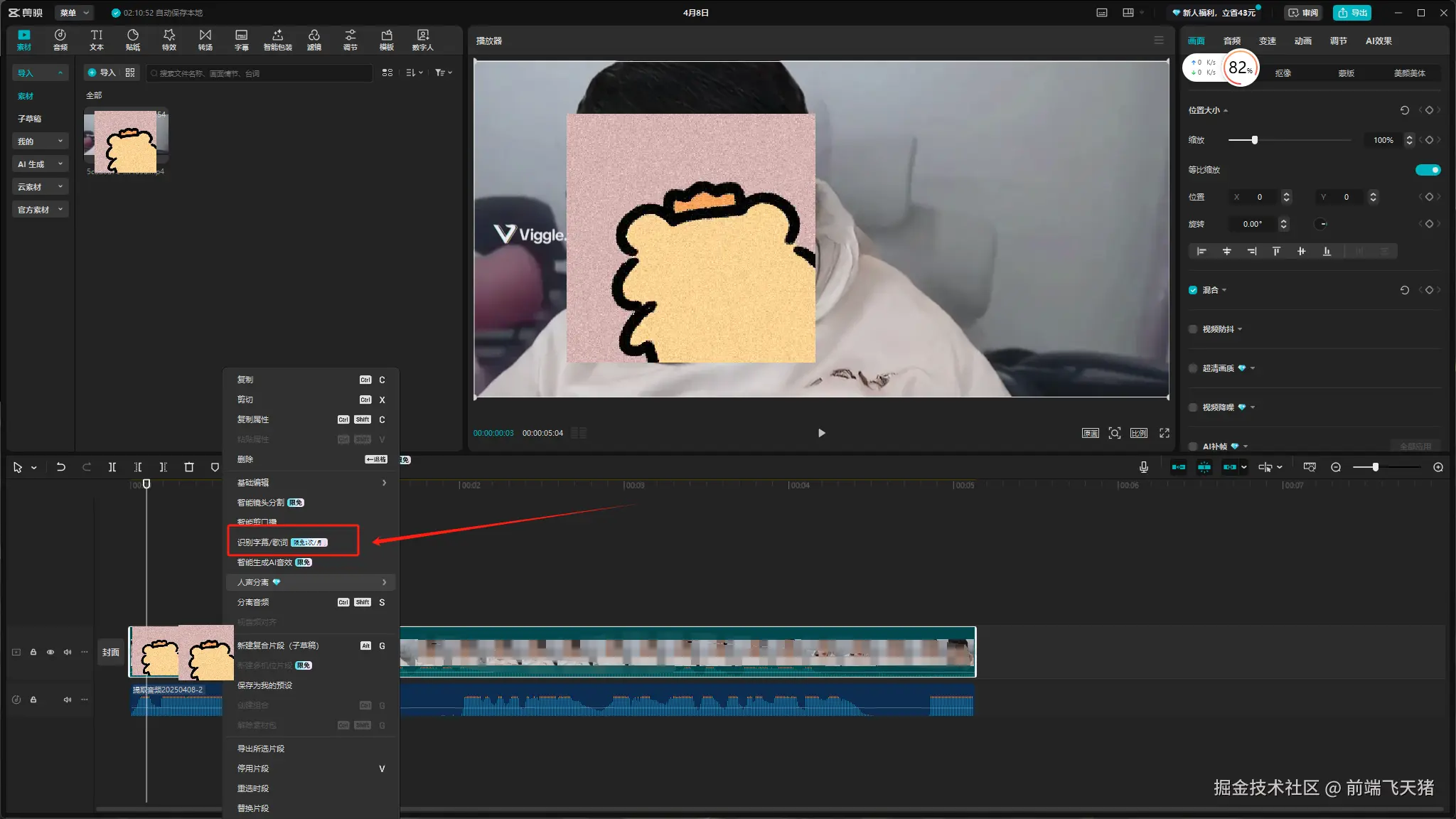The width and height of the screenshot is (1456, 819).
Task: Expand the 基础编辑 submenu arrow
Action: [x=384, y=483]
